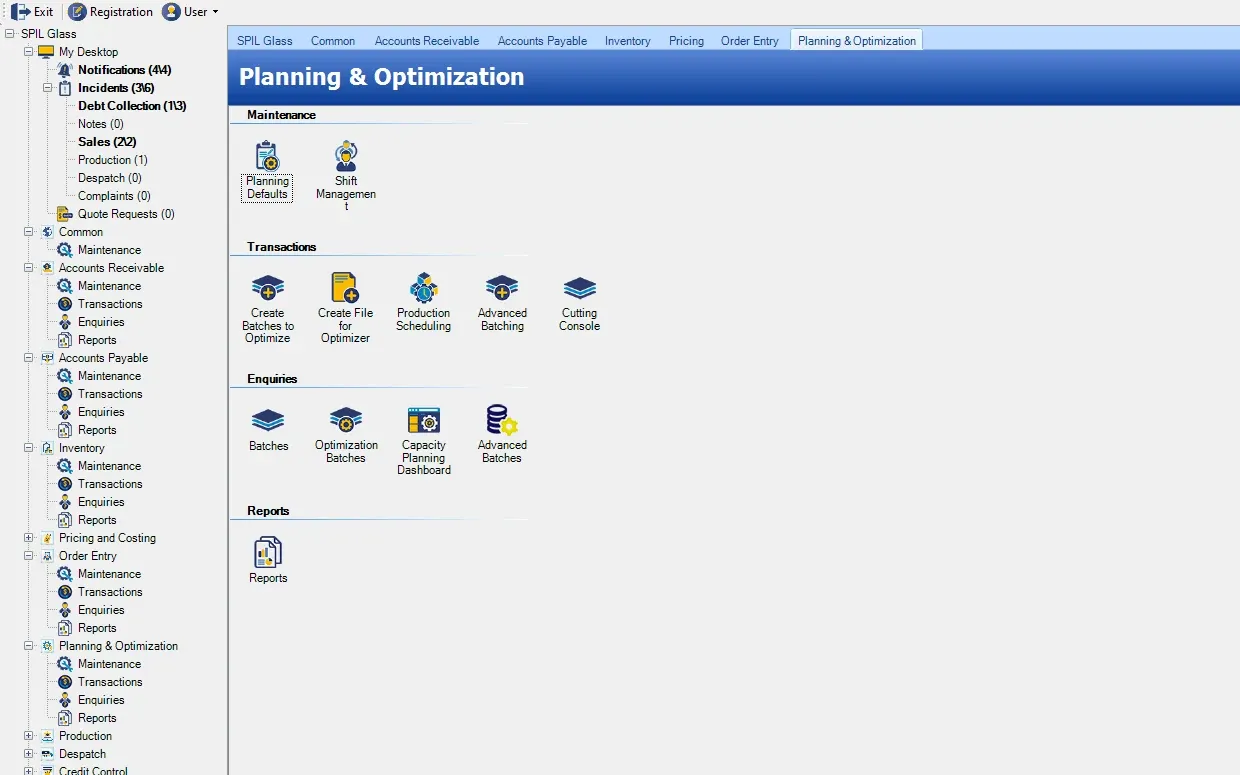Select Transactions under Accounts Receivable

click(110, 304)
